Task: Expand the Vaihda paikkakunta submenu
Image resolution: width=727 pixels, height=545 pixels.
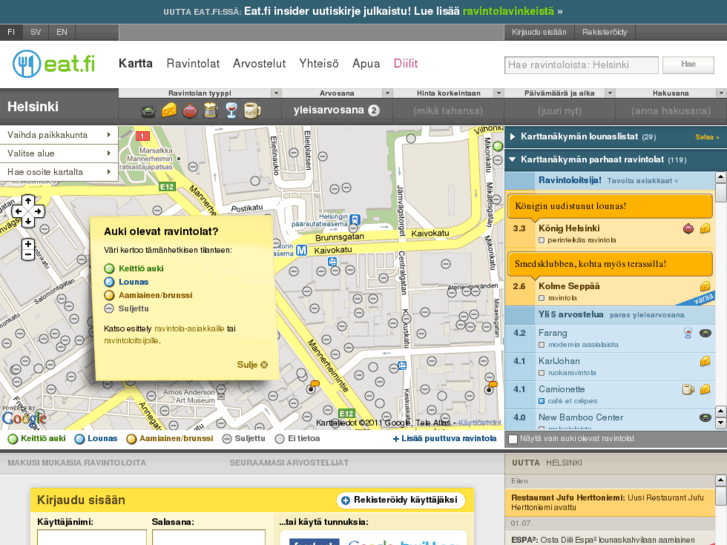Action: pos(59,135)
